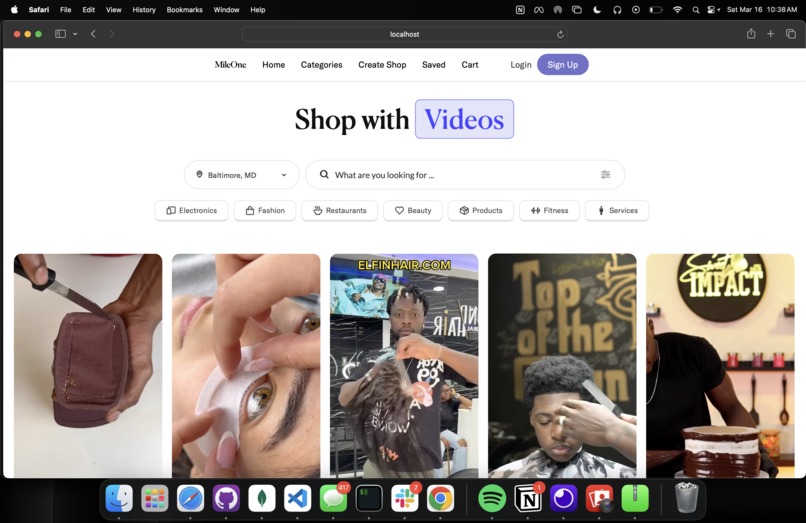Open the Apple menu
The height and width of the screenshot is (523, 806).
coord(14,9)
